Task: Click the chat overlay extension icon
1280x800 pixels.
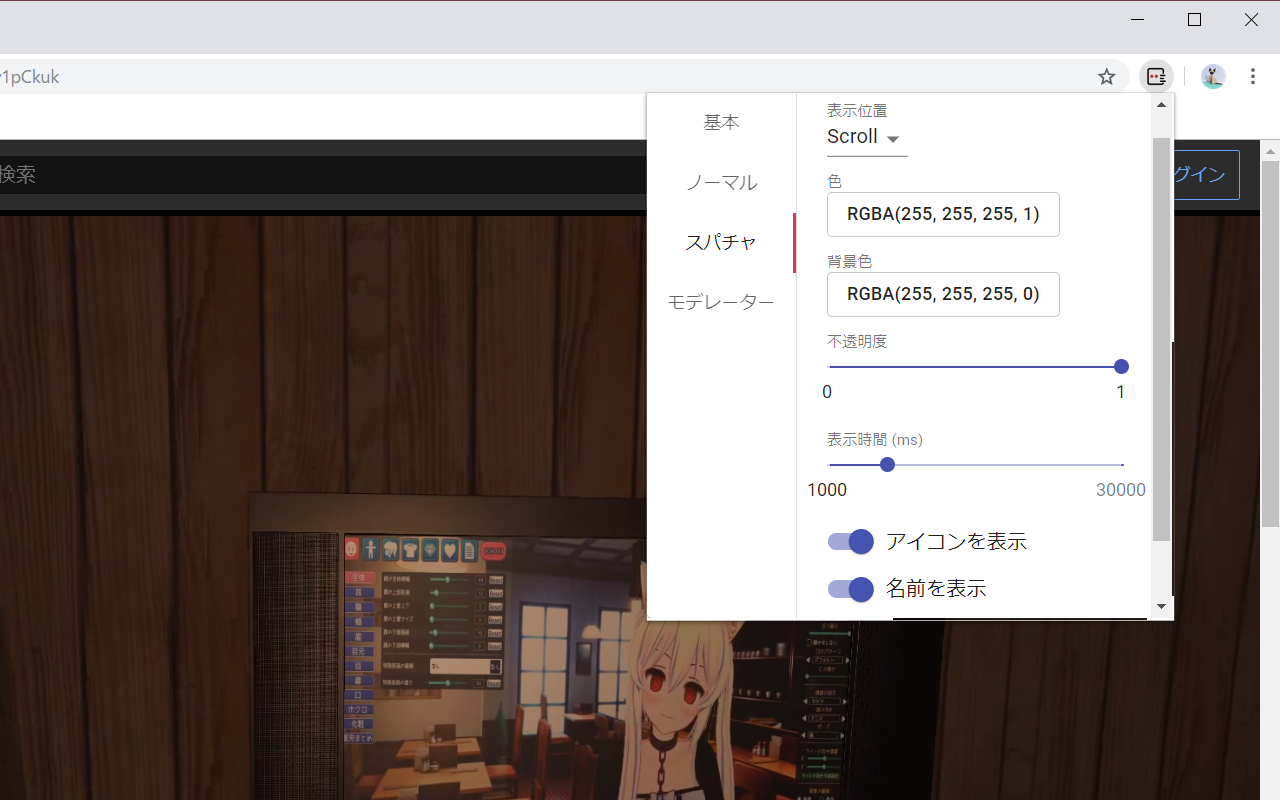Action: pyautogui.click(x=1156, y=76)
